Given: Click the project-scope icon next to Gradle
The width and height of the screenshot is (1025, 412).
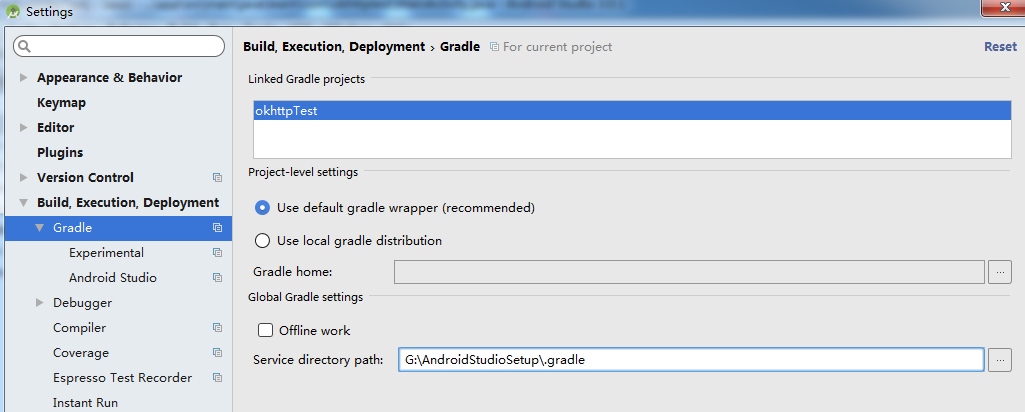Looking at the screenshot, I should point(217,228).
